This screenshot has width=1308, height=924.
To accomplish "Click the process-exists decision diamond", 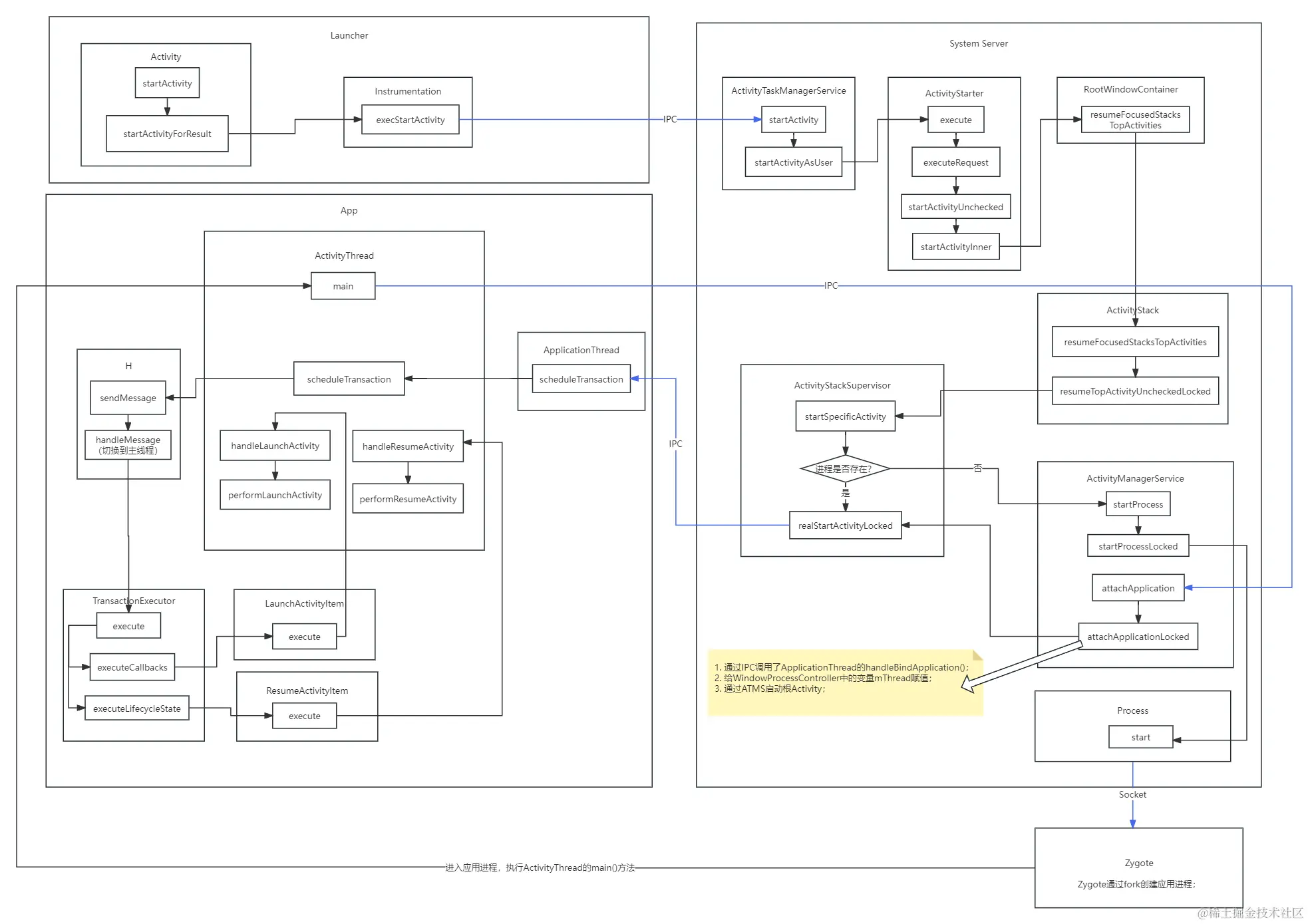I will [844, 469].
